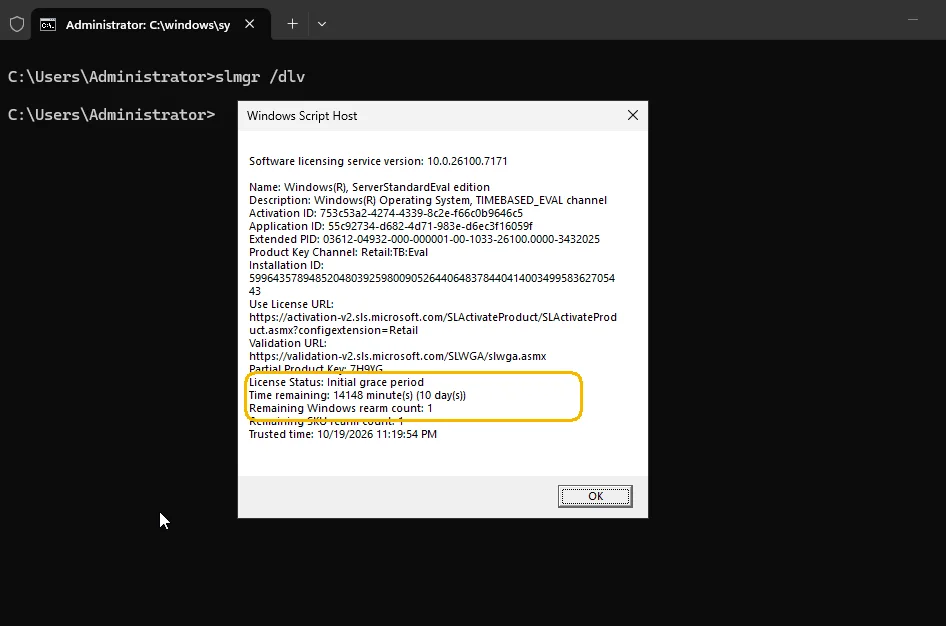Click the Windows Script Host title text
The image size is (946, 626).
click(302, 116)
